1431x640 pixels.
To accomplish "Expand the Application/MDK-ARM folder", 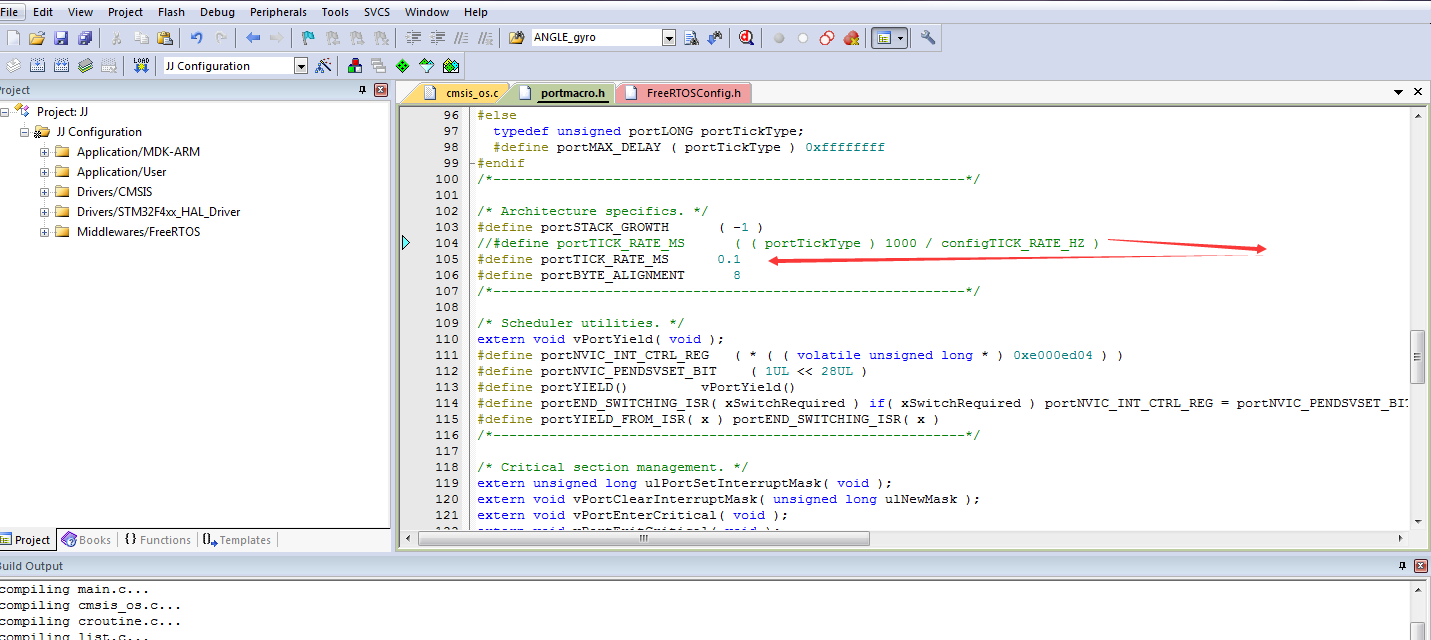I will click(44, 152).
